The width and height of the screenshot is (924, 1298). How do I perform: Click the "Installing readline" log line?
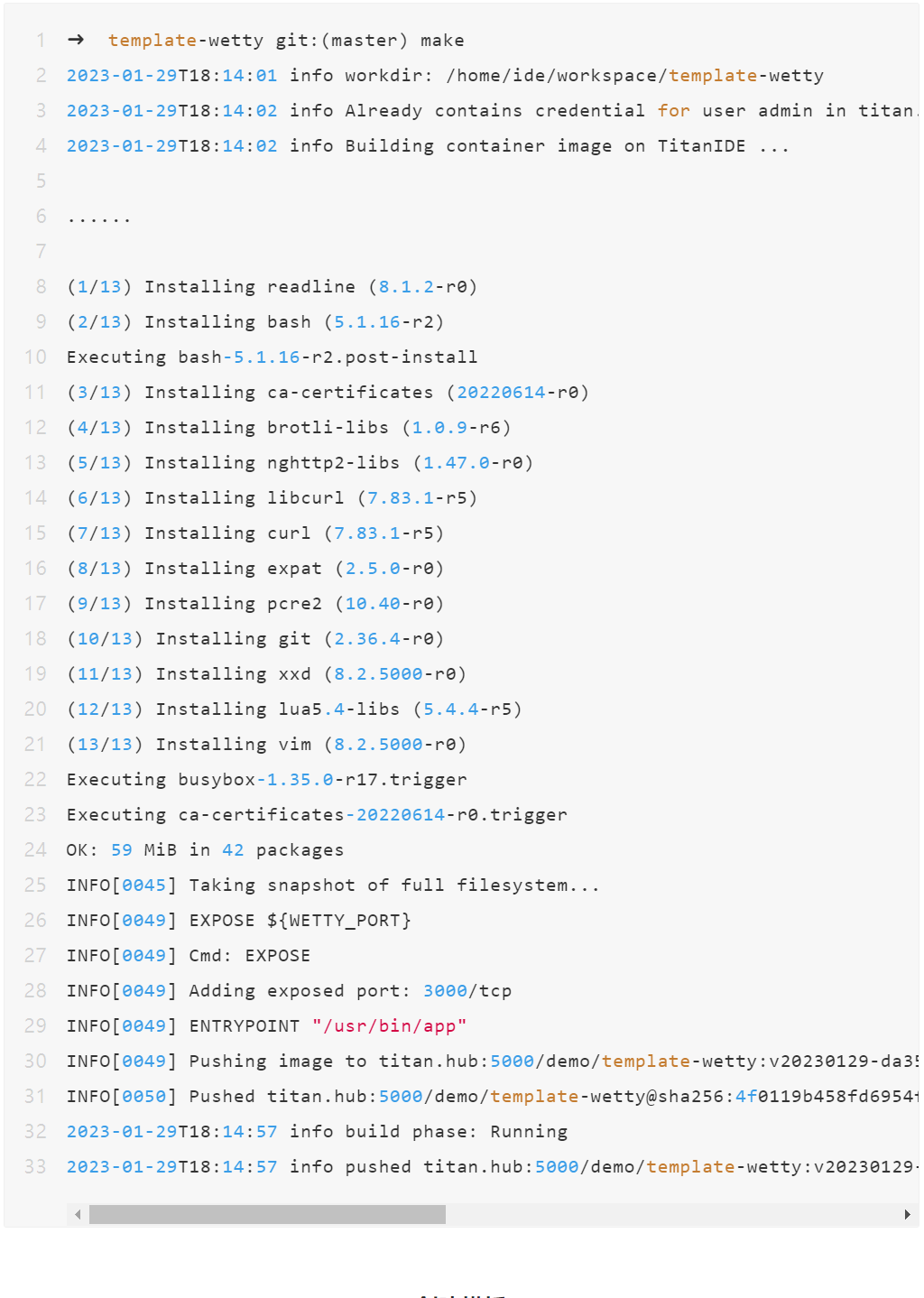coord(272,287)
